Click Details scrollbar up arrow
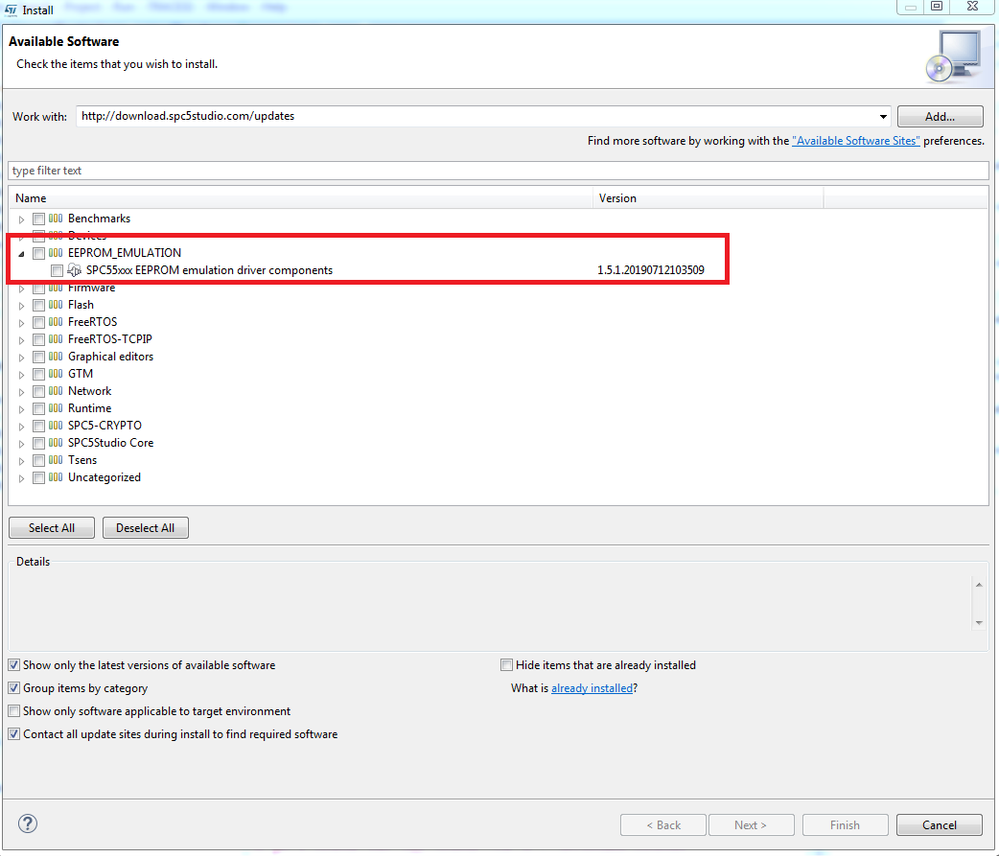 979,585
